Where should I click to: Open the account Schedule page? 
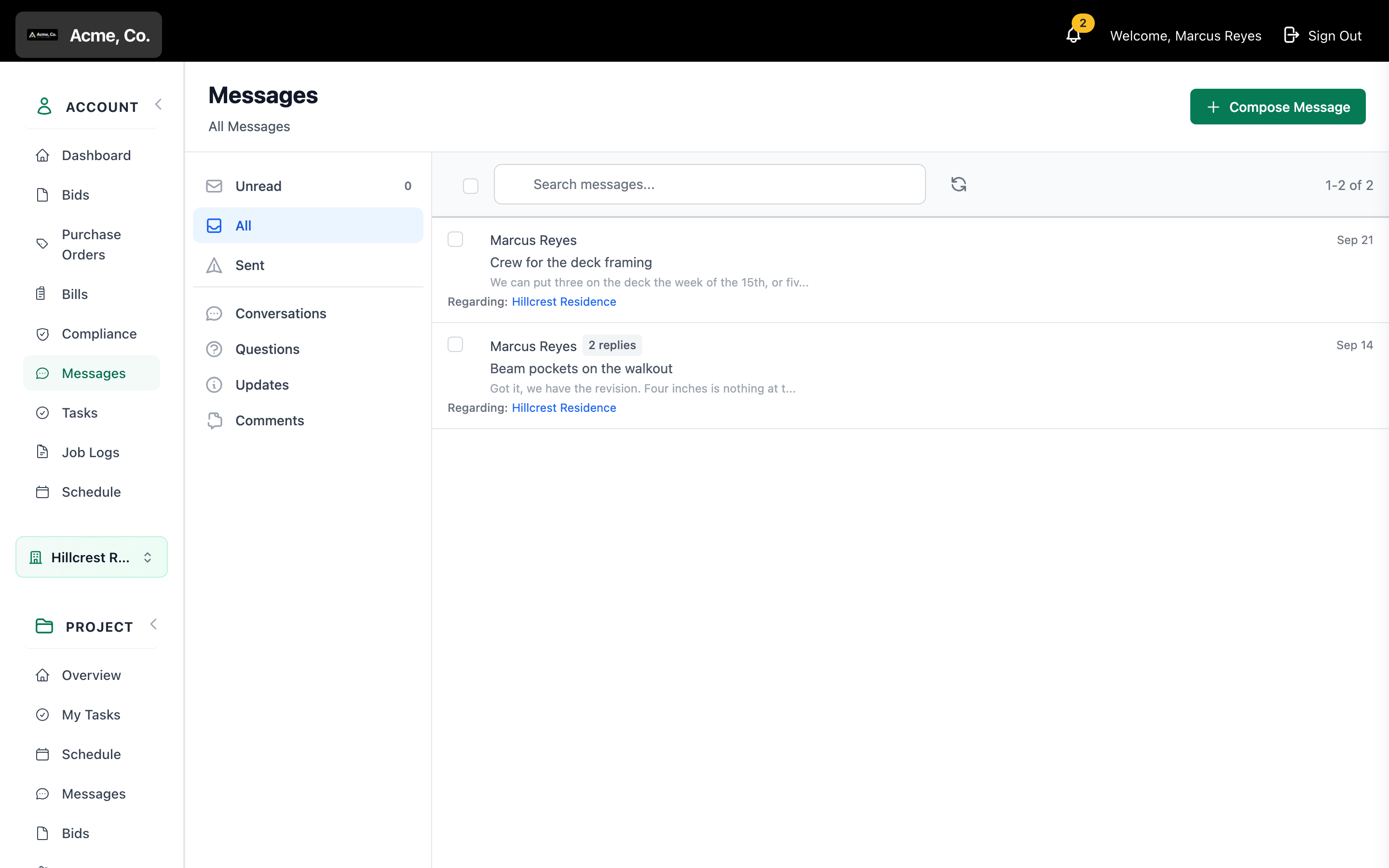click(x=92, y=492)
